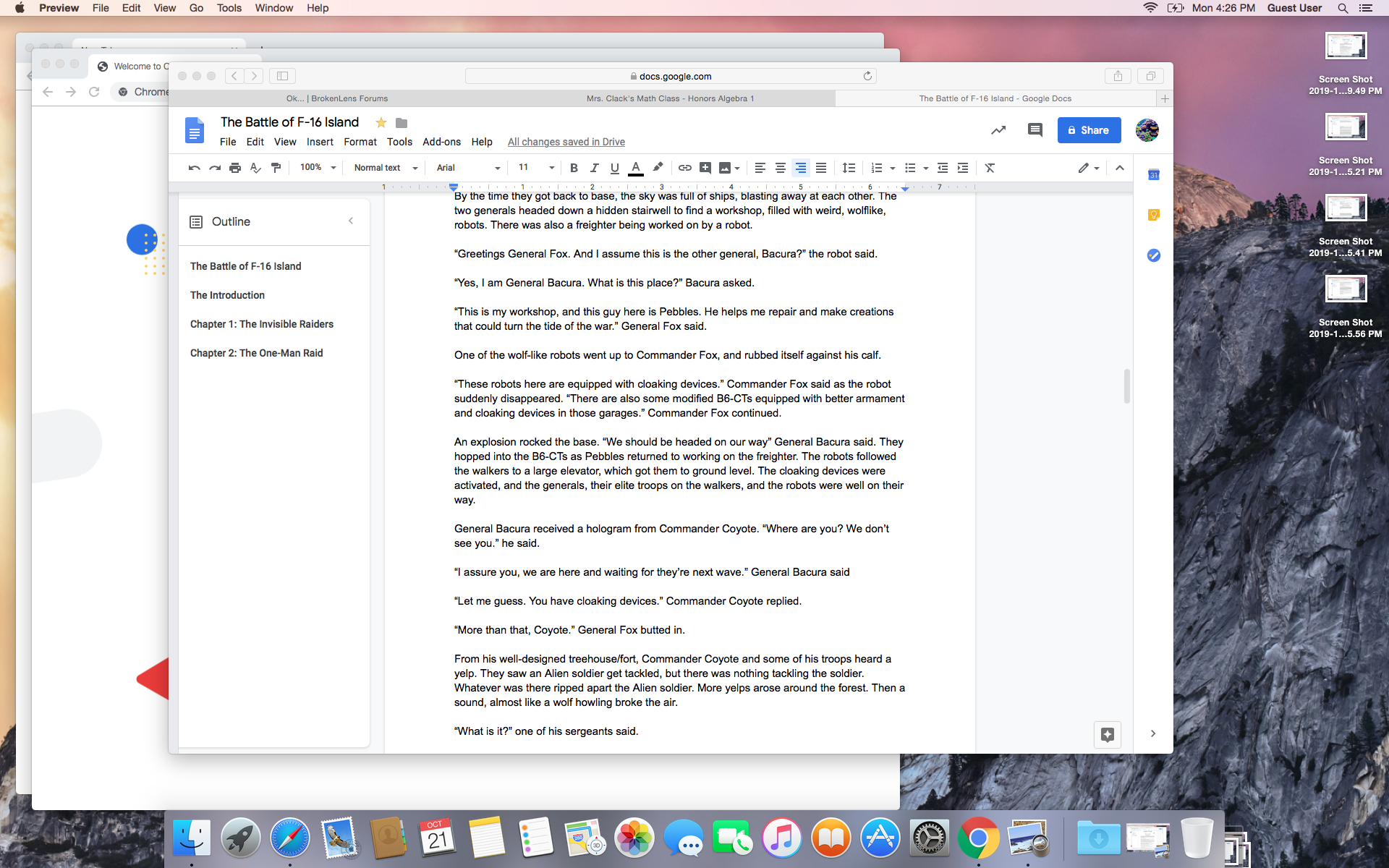
Task: Switch to Mrs. Clack's Math Class tab
Action: tap(670, 98)
